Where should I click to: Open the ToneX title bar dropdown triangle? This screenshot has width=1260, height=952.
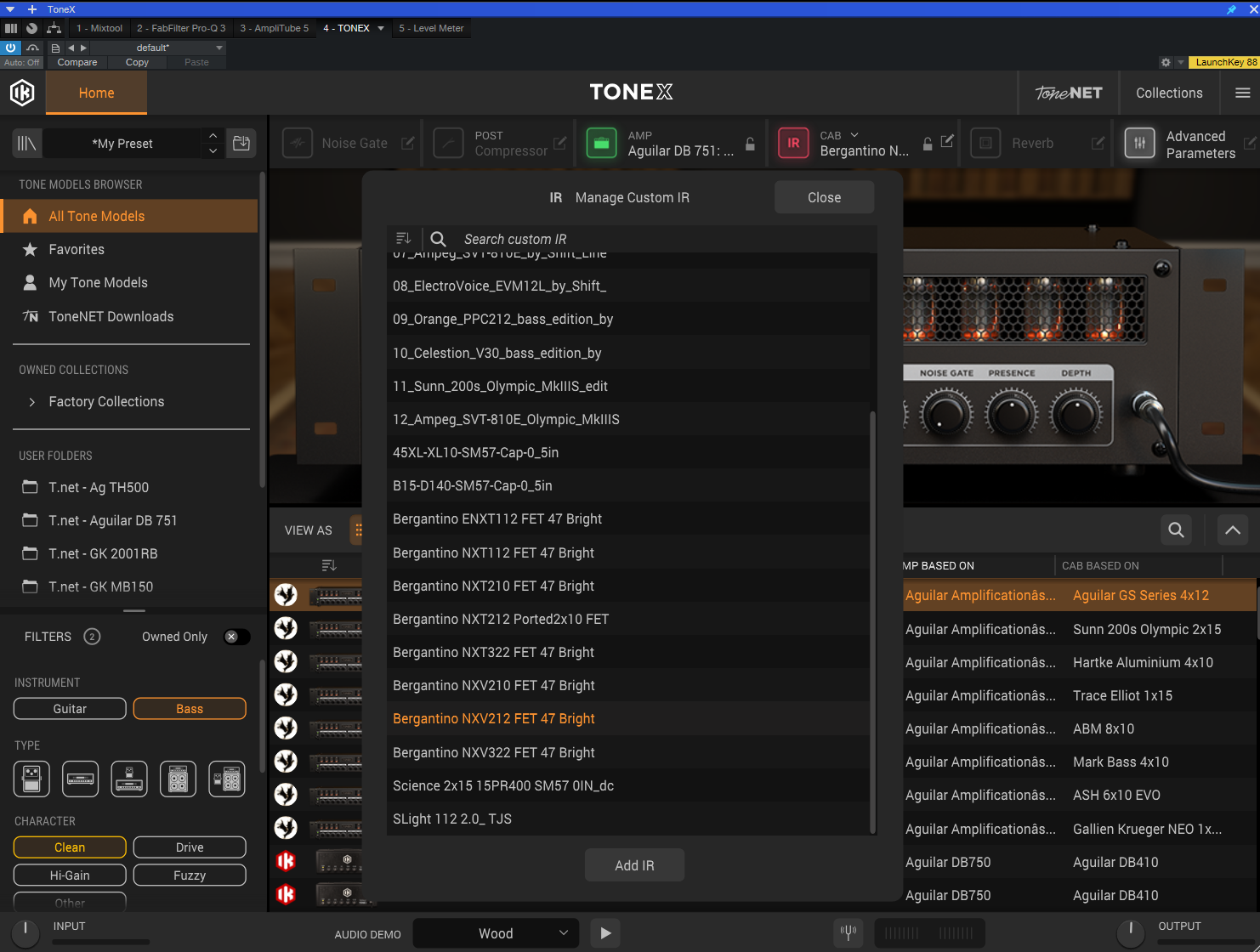coord(10,9)
